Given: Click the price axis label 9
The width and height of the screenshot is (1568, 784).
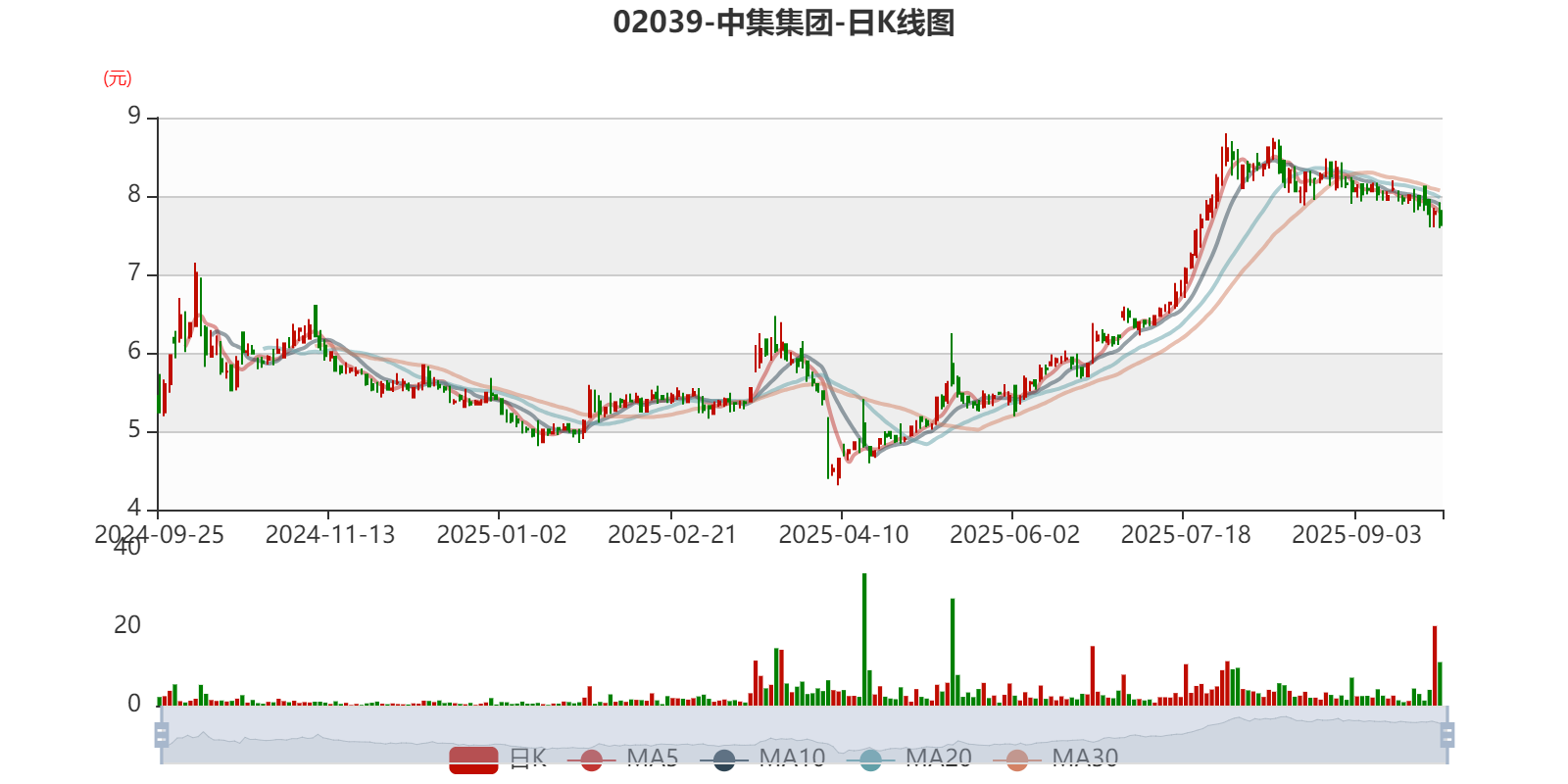Looking at the screenshot, I should (x=134, y=117).
